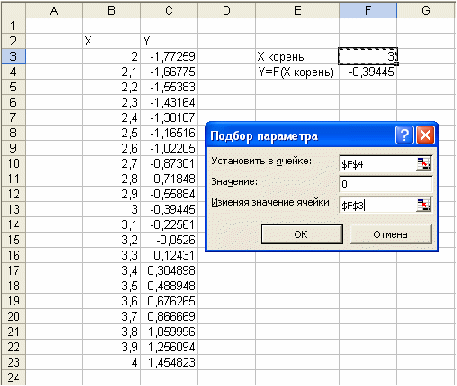Click cell C23 with value 1,454823
Viewport: 457px width, 386px height.
click(x=169, y=362)
